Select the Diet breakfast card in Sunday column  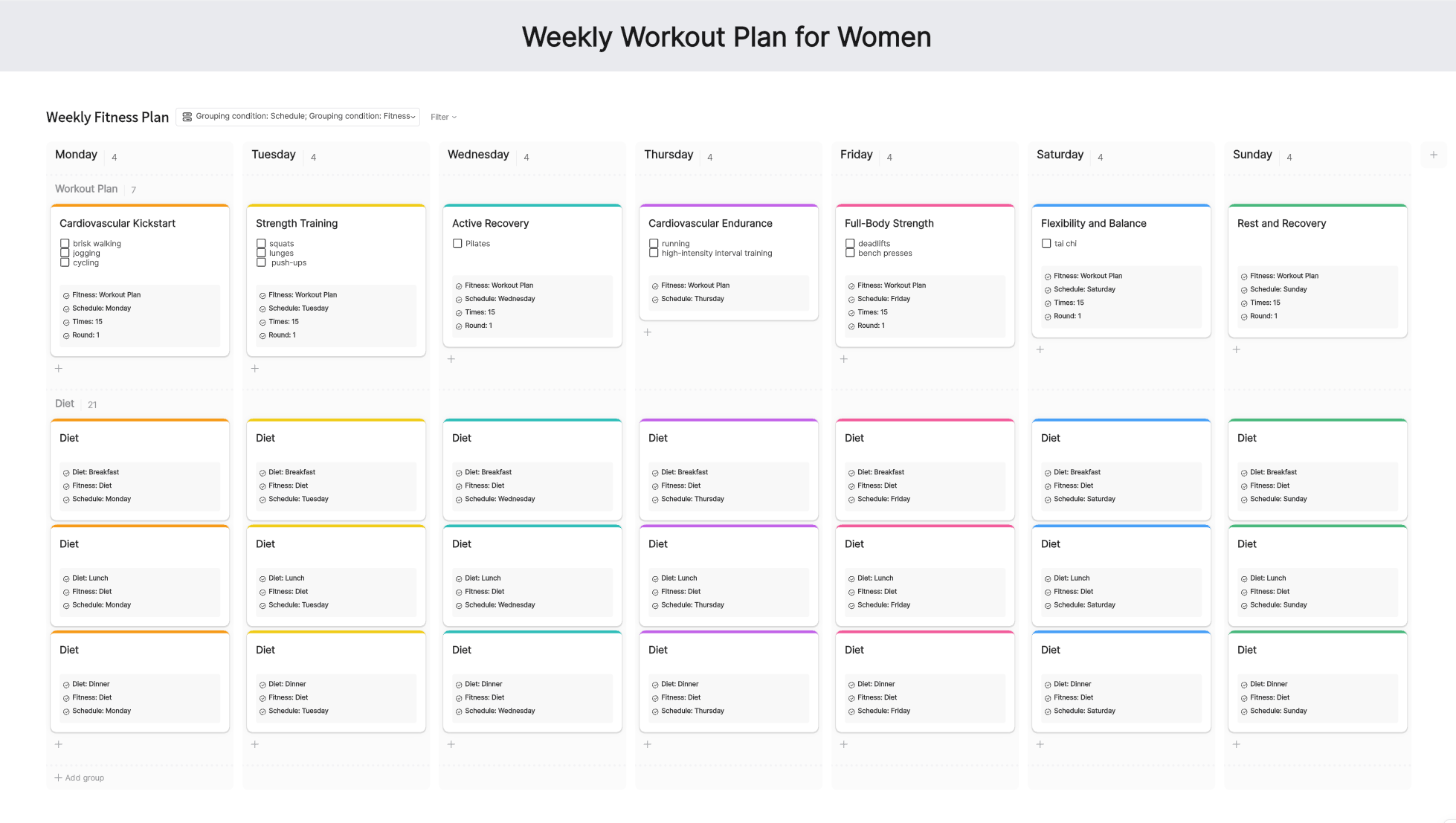1317,468
